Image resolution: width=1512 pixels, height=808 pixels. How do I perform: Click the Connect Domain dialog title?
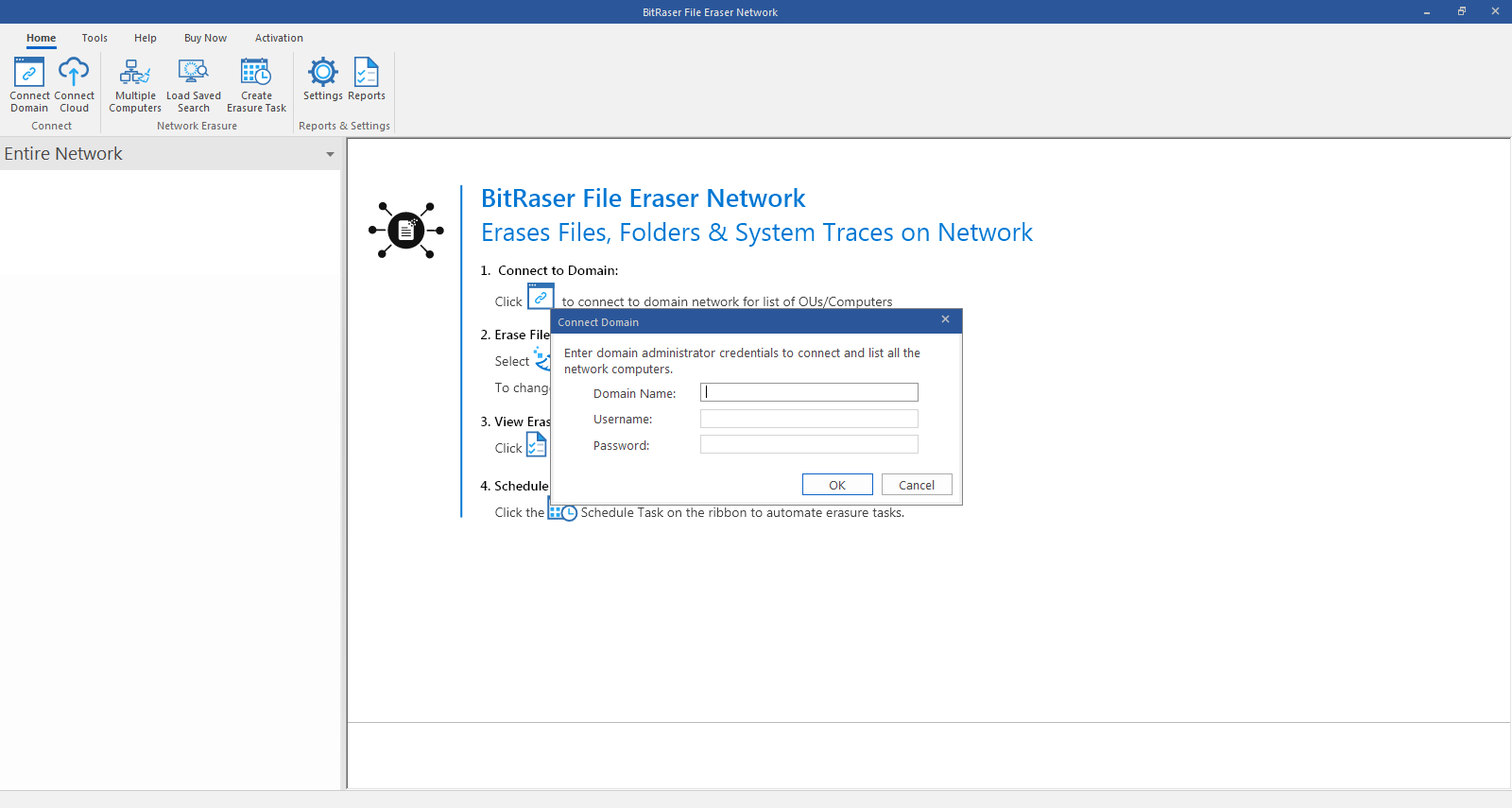coord(598,322)
